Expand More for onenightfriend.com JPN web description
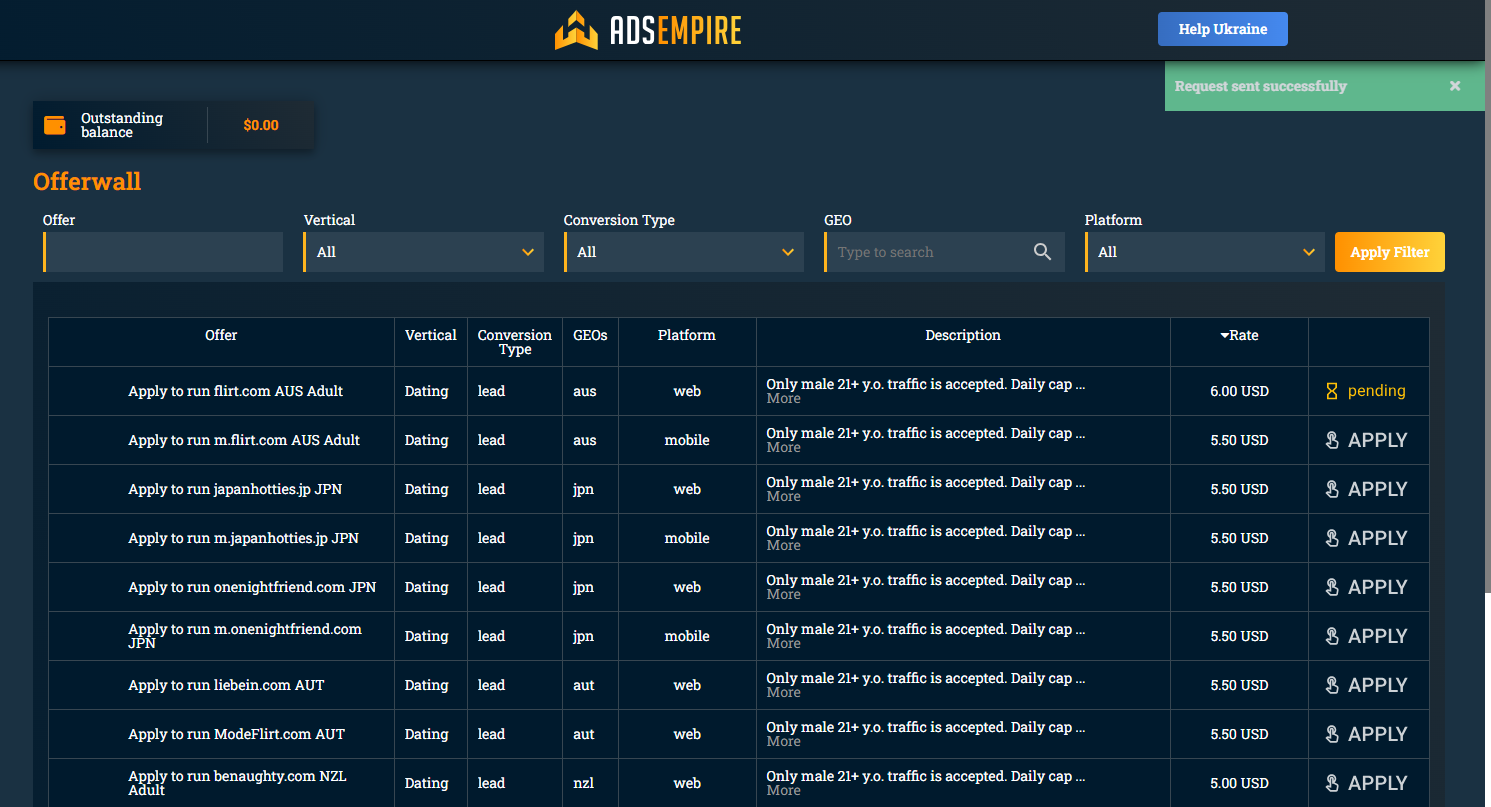The width and height of the screenshot is (1491, 807). (783, 595)
